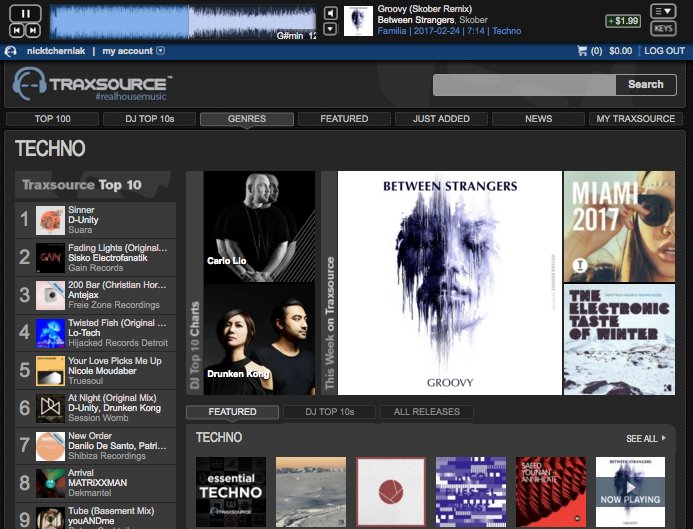Click the Search button

pyautogui.click(x=646, y=84)
